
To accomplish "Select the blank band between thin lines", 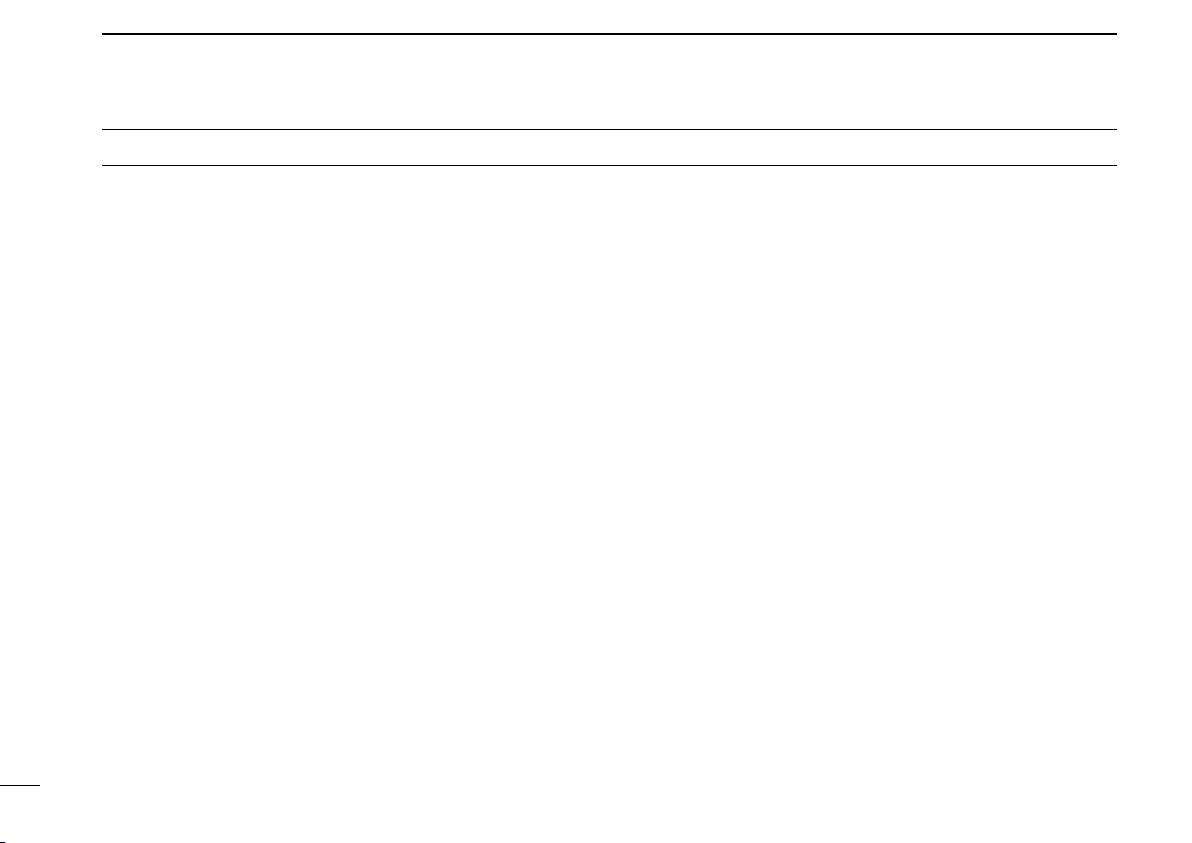I will tap(609, 147).
